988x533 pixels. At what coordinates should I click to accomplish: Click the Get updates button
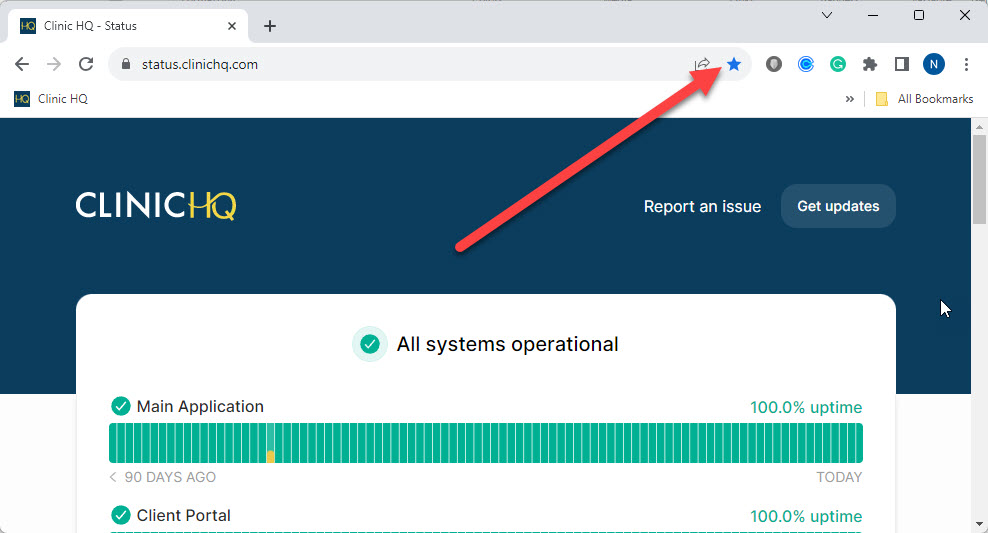click(x=838, y=206)
